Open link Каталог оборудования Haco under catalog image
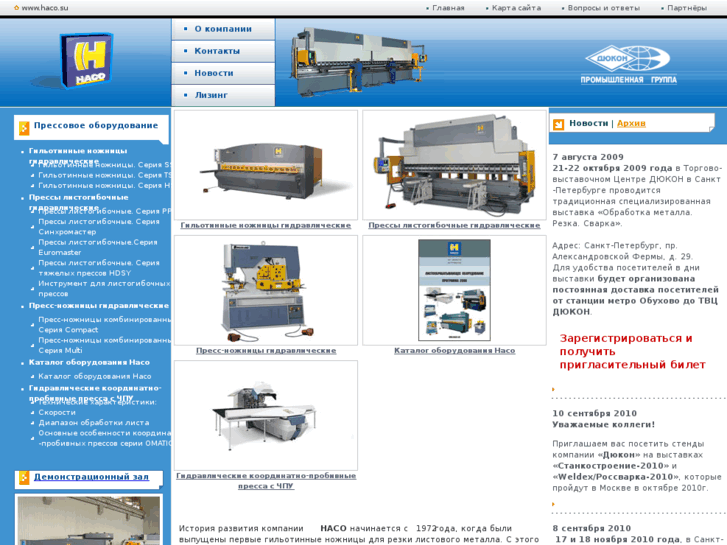The width and height of the screenshot is (727, 545). coord(454,351)
